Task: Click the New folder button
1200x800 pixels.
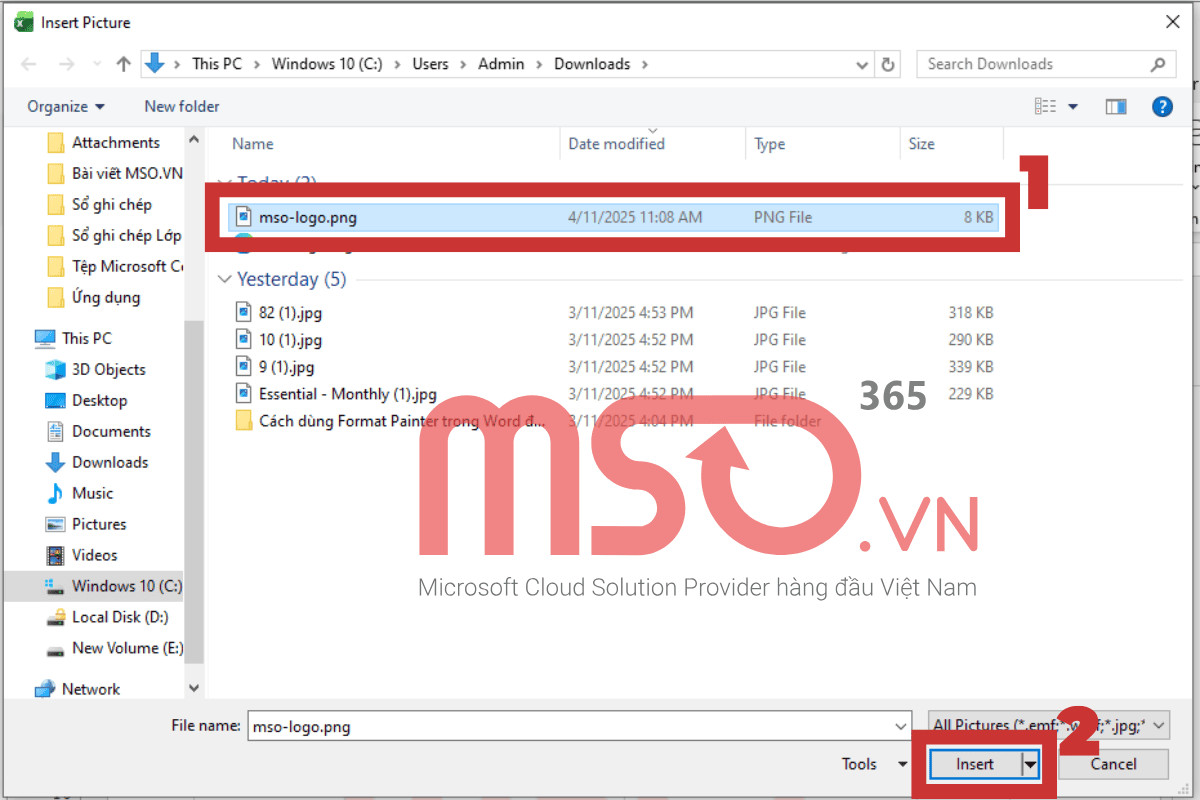Action: point(181,106)
